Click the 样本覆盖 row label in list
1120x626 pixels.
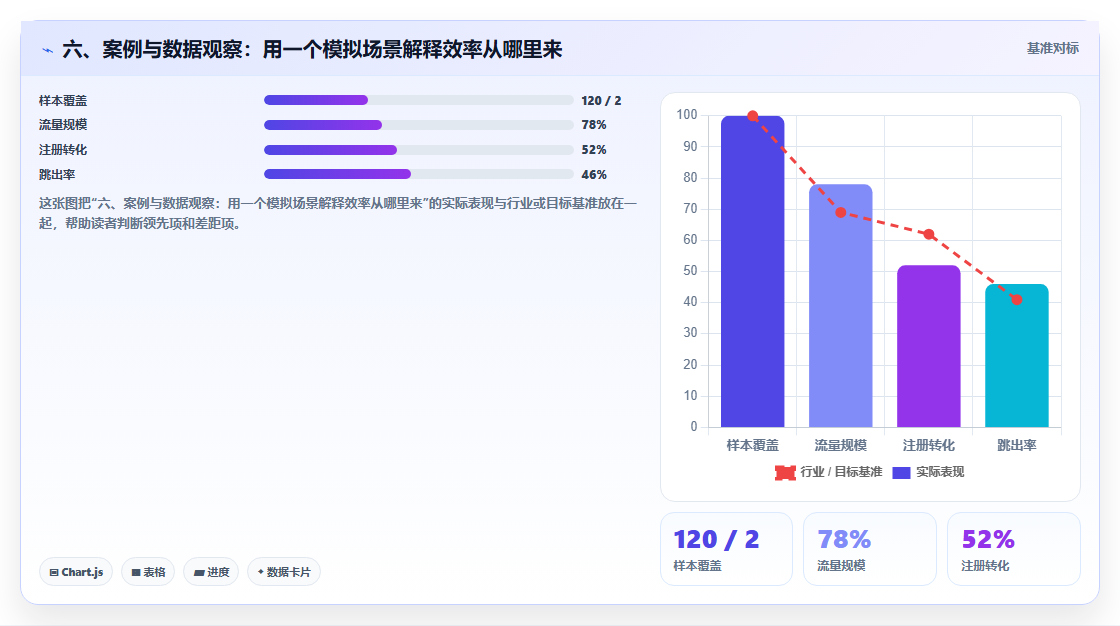[x=63, y=101]
